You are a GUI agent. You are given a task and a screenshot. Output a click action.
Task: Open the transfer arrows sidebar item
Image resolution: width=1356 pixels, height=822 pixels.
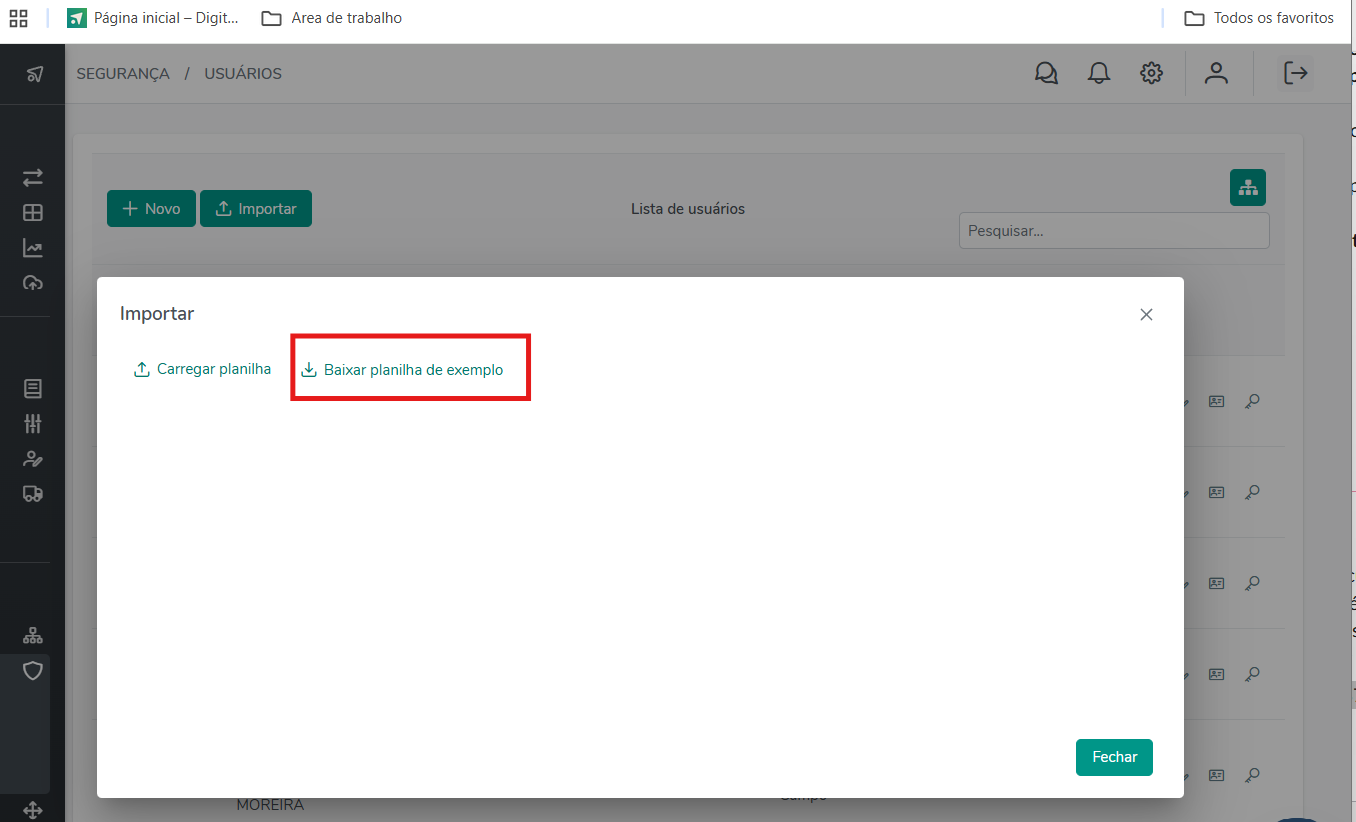[x=33, y=177]
